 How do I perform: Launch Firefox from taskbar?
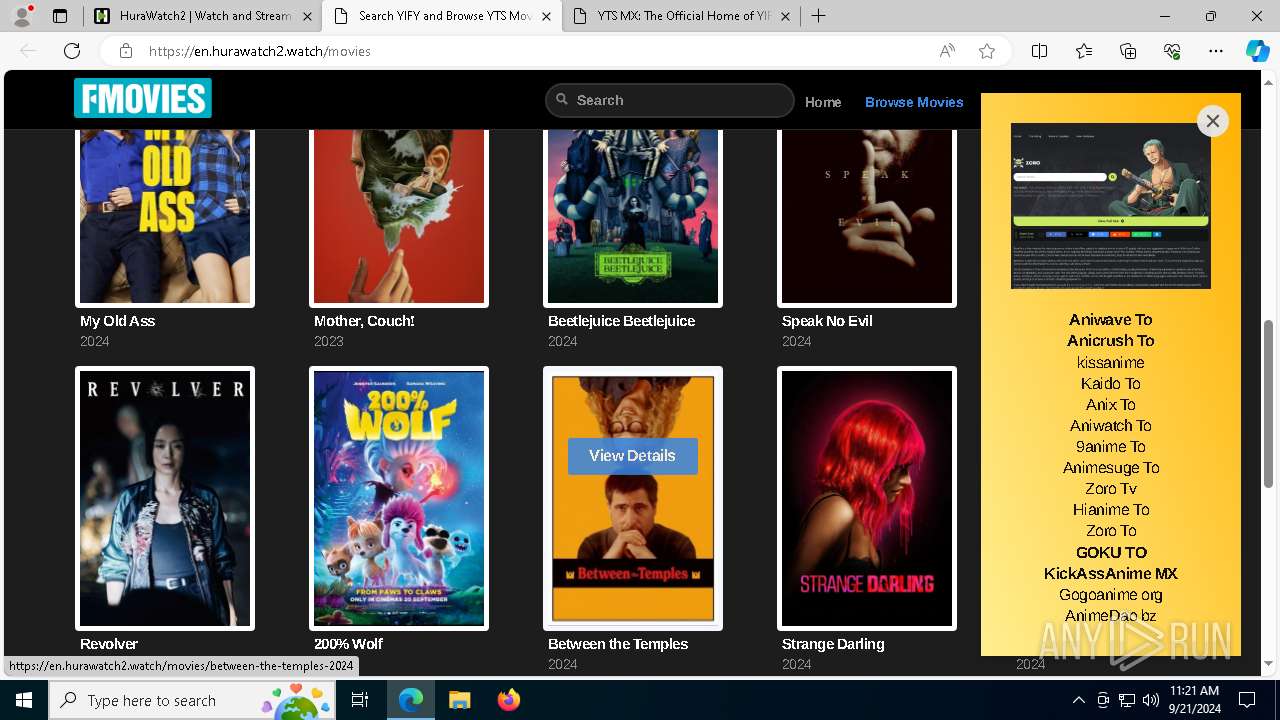508,700
